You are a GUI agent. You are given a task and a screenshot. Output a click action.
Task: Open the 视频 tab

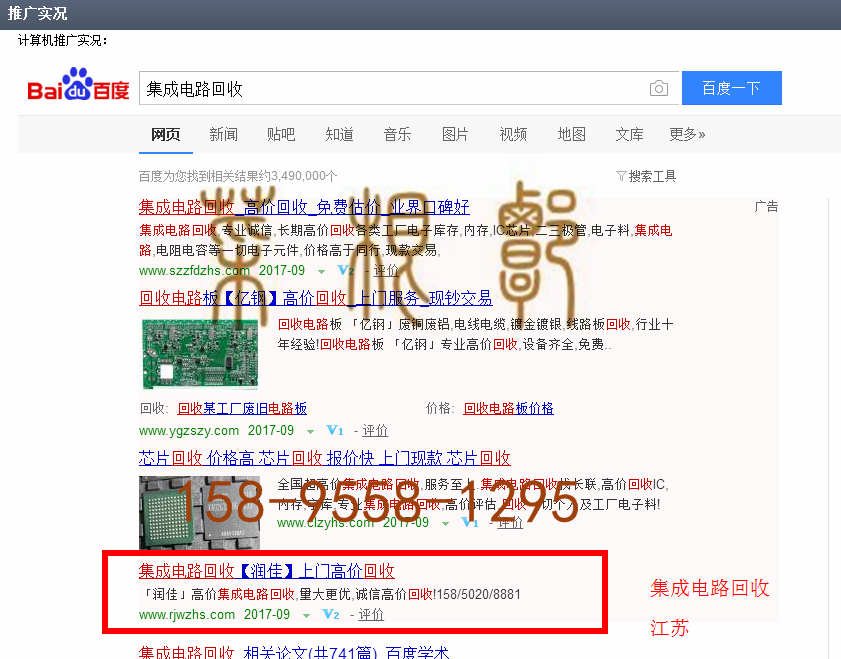coord(513,134)
